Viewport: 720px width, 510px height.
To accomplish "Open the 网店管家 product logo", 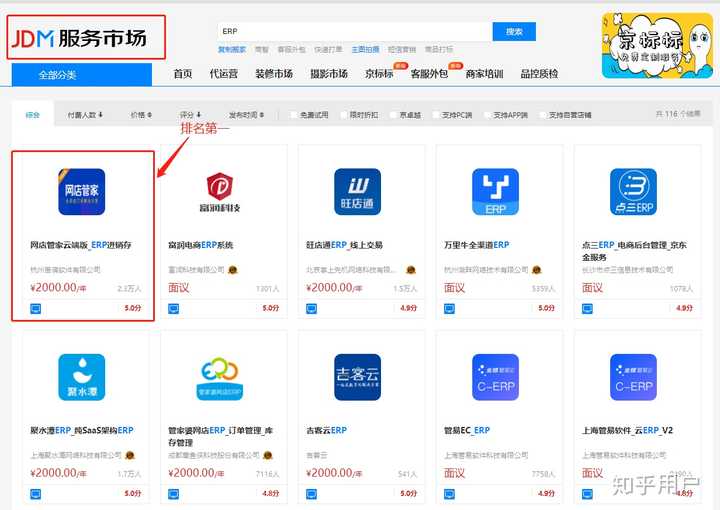I will click(82, 192).
